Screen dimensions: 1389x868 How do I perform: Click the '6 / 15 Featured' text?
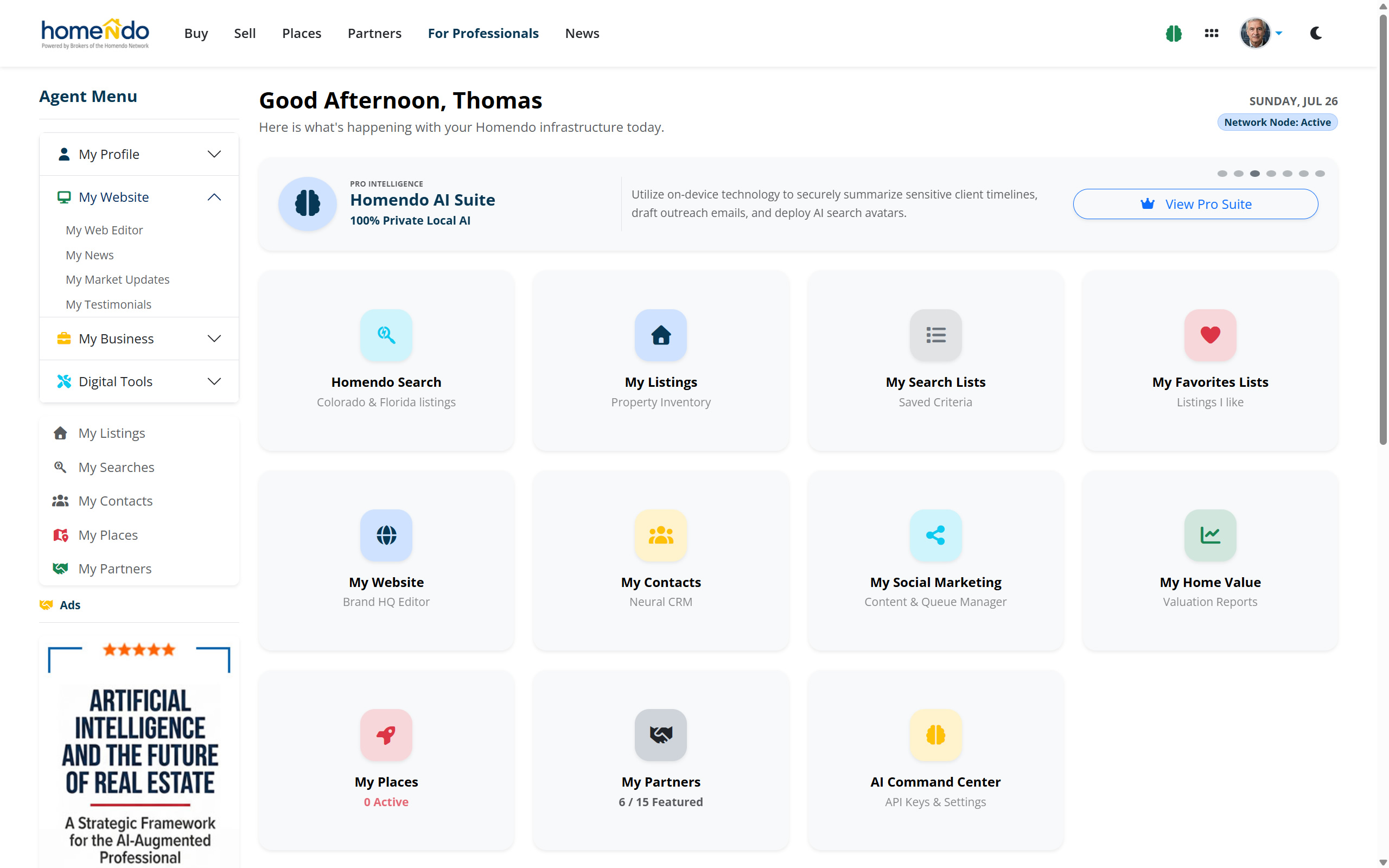661,802
